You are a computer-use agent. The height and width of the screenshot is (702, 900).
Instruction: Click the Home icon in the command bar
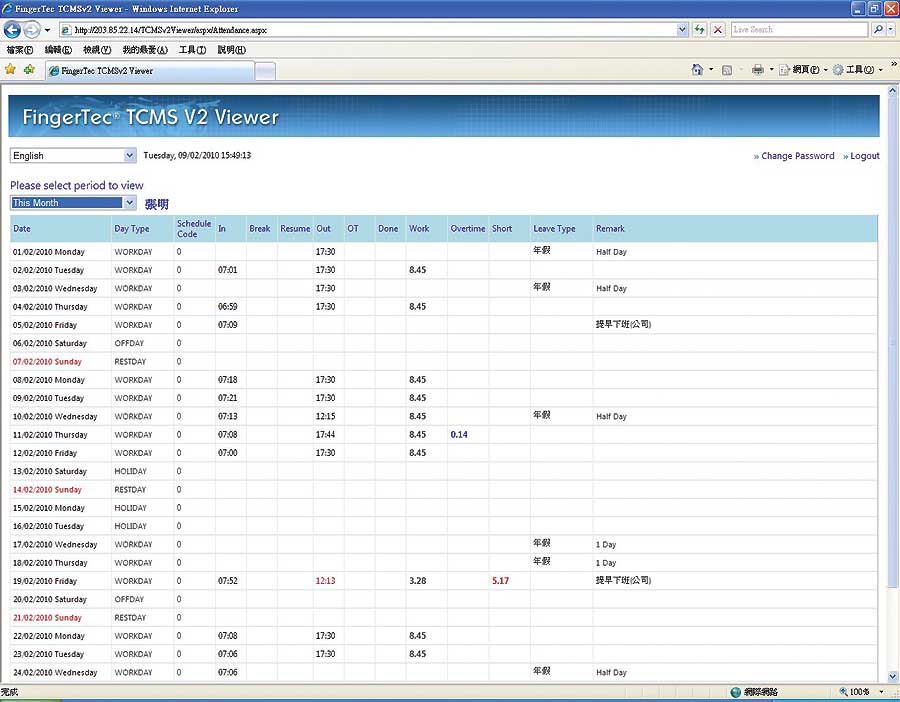(x=697, y=70)
